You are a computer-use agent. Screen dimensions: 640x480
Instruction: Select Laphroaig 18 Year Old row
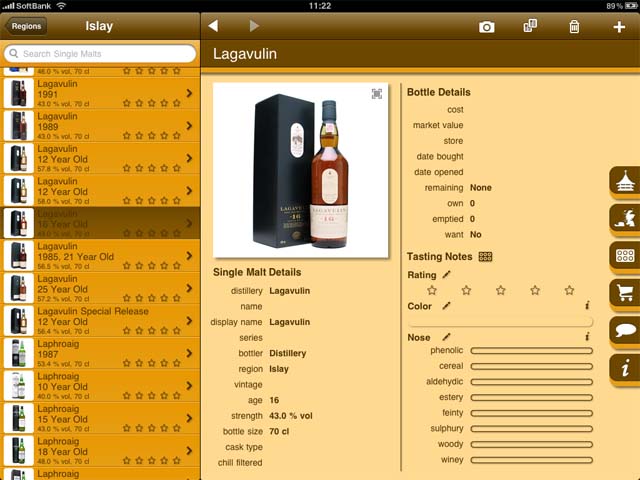100,451
